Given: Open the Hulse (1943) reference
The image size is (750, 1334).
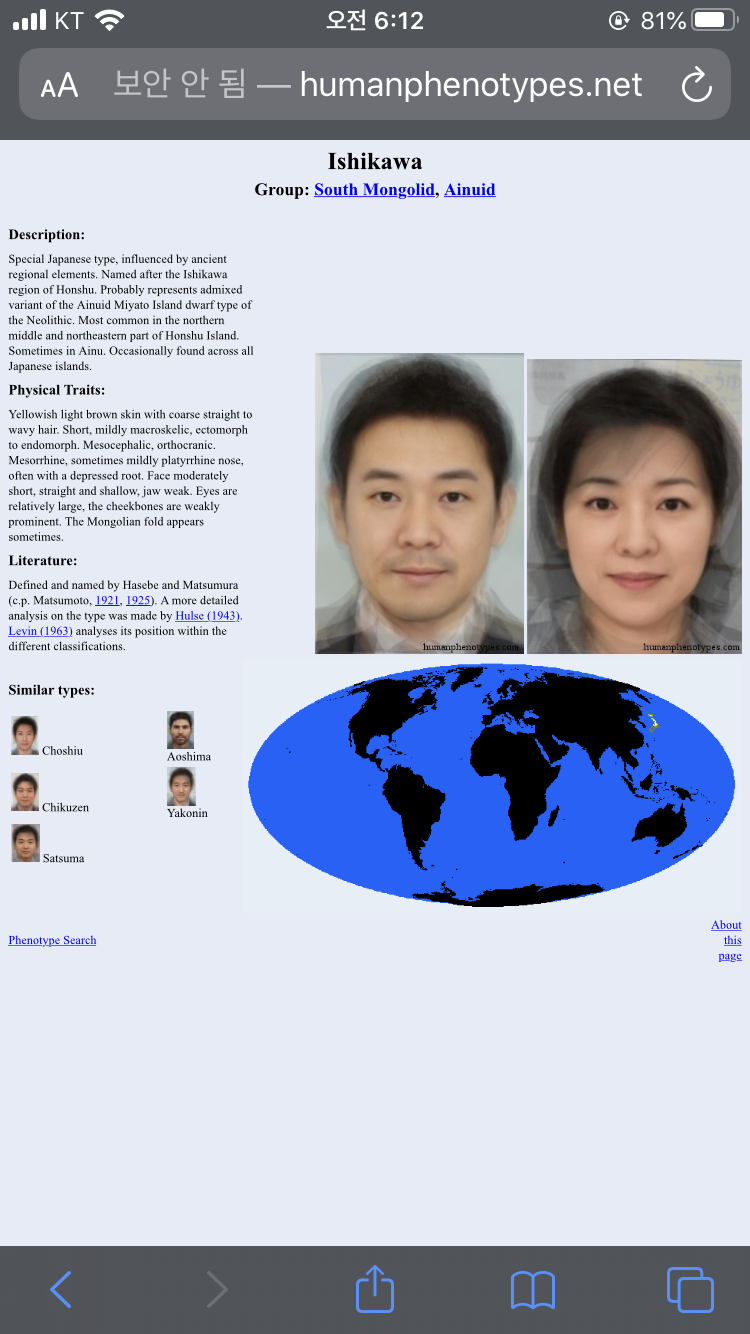Looking at the screenshot, I should pyautogui.click(x=208, y=616).
